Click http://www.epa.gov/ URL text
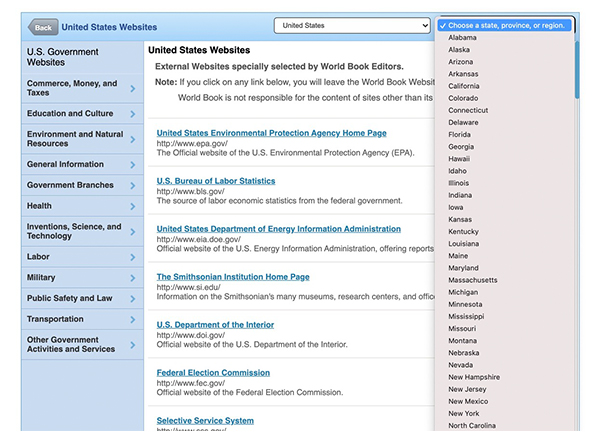Image resolution: width=600 pixels, height=432 pixels. tap(192, 143)
